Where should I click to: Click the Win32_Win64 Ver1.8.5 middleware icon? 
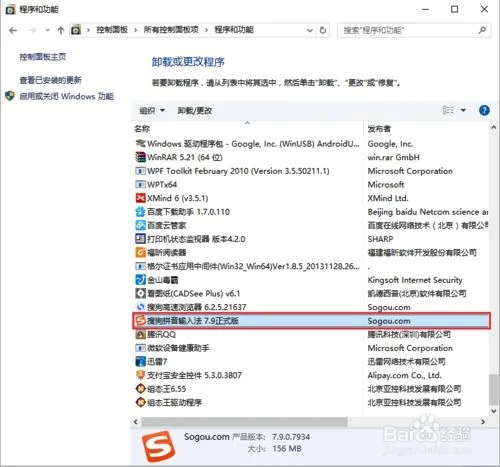(x=140, y=266)
